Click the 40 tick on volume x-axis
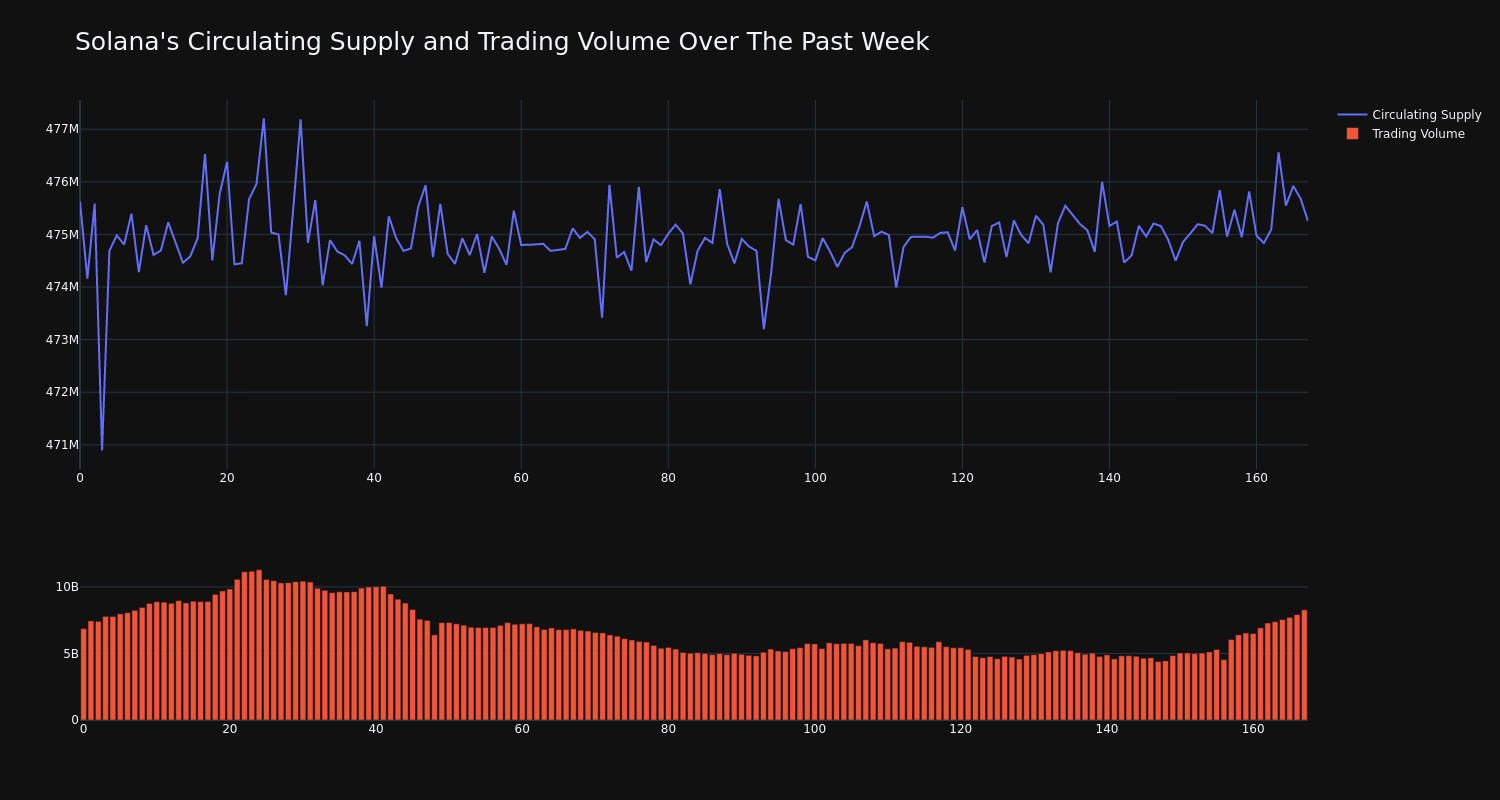The height and width of the screenshot is (800, 1500). (376, 729)
